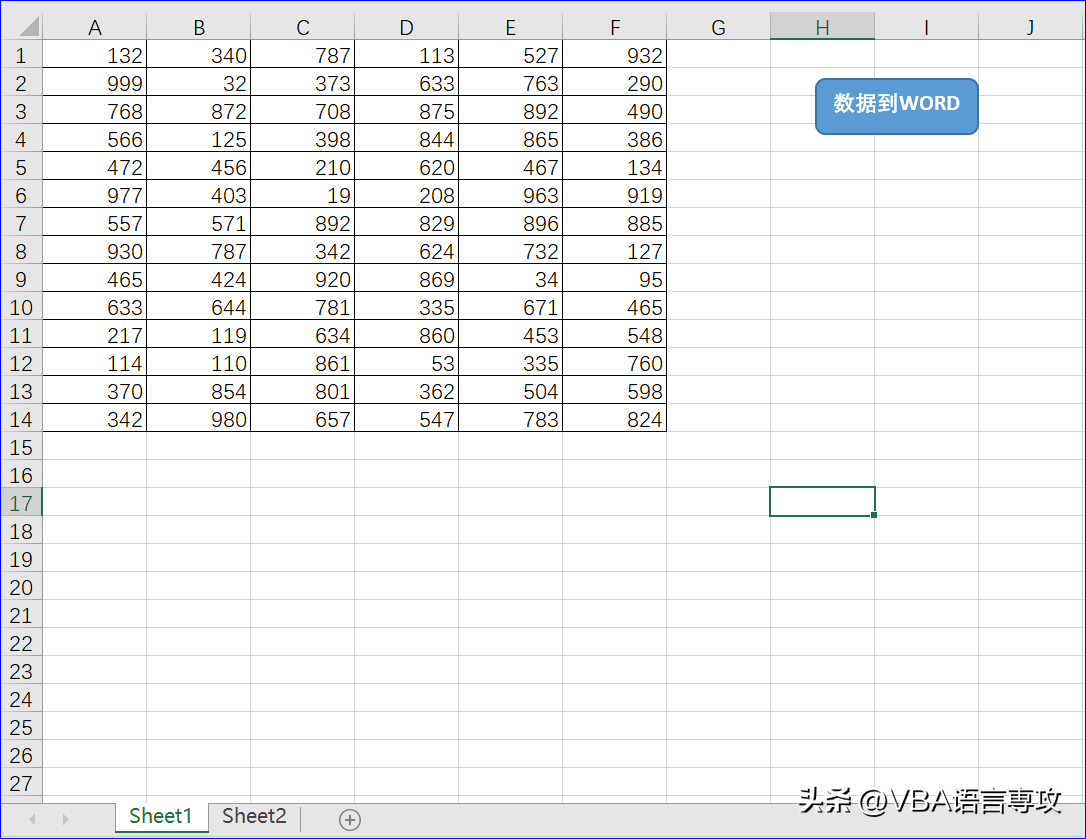Viewport: 1086px width, 839px height.
Task: Click cell C13 containing 801
Action: (x=303, y=391)
